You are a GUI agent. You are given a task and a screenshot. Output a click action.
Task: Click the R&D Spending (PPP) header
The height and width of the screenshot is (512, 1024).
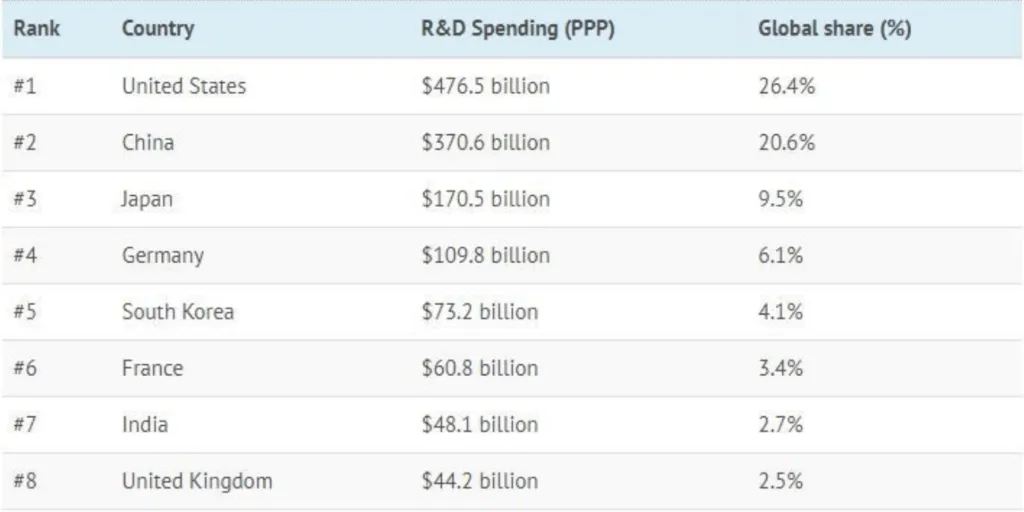[518, 29]
